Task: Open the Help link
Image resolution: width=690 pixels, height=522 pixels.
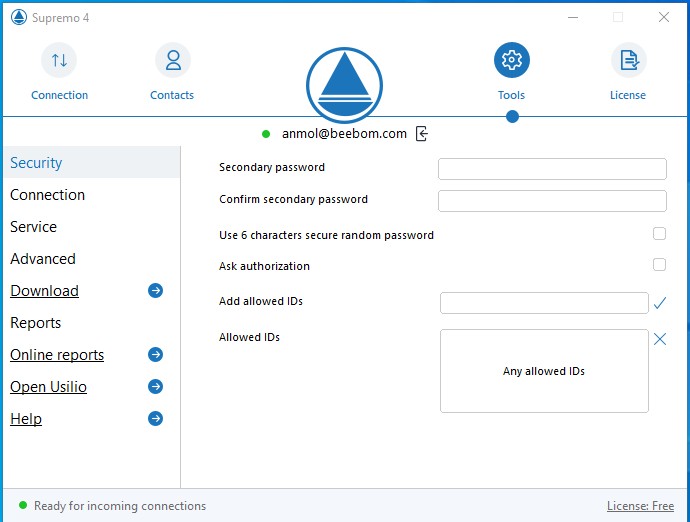Action: [26, 419]
